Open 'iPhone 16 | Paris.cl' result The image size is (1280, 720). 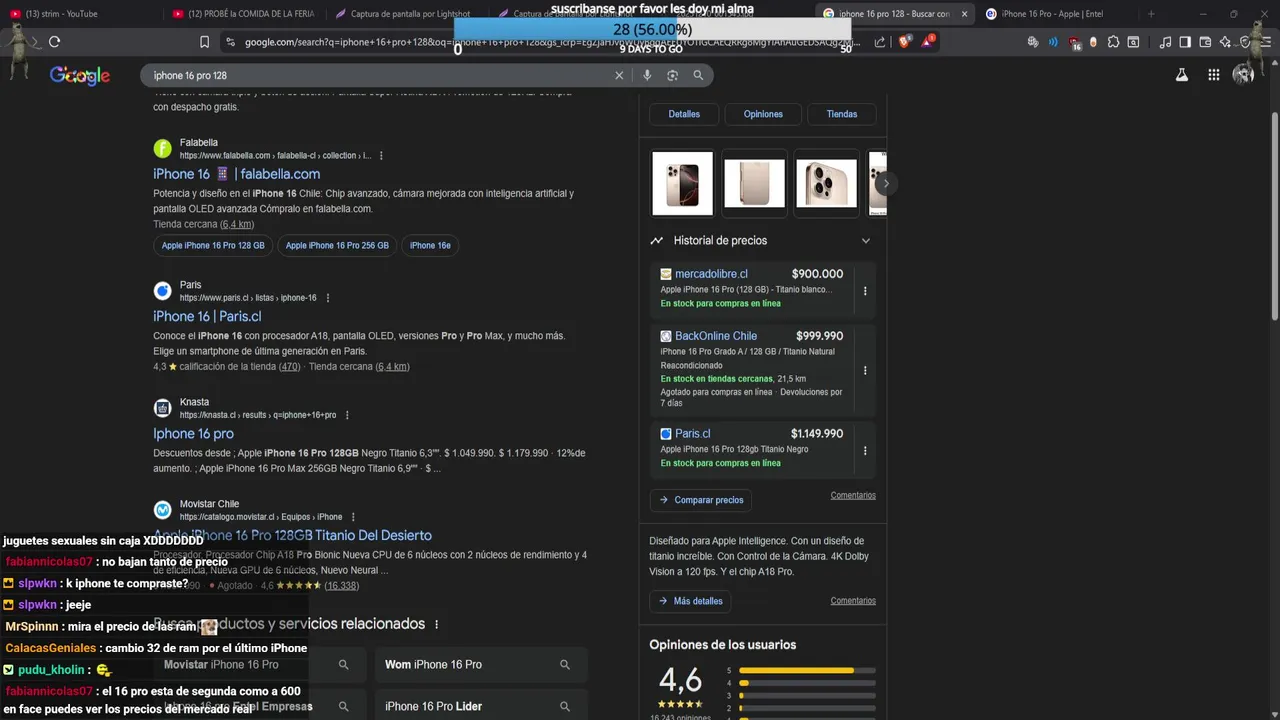(x=207, y=316)
